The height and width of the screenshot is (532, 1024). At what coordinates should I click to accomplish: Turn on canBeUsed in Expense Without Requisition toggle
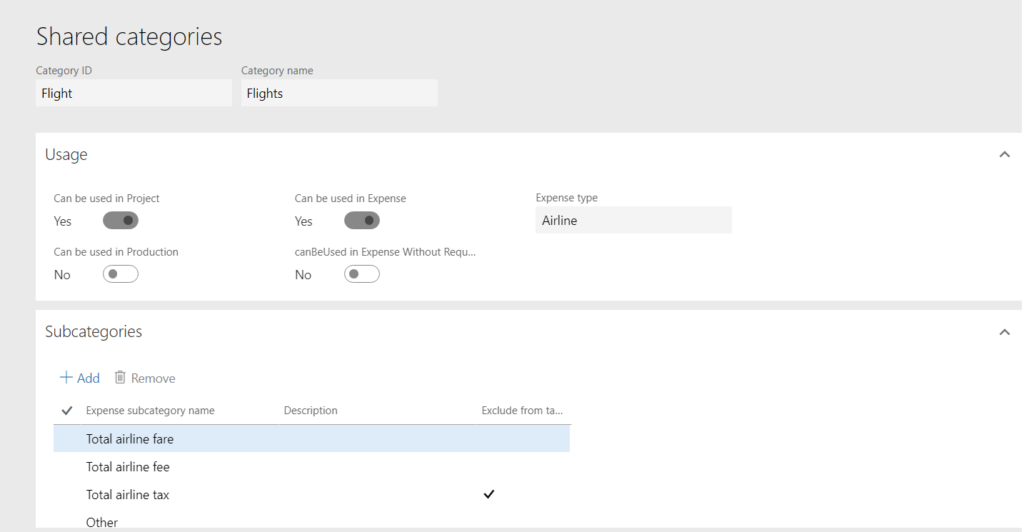tap(361, 275)
